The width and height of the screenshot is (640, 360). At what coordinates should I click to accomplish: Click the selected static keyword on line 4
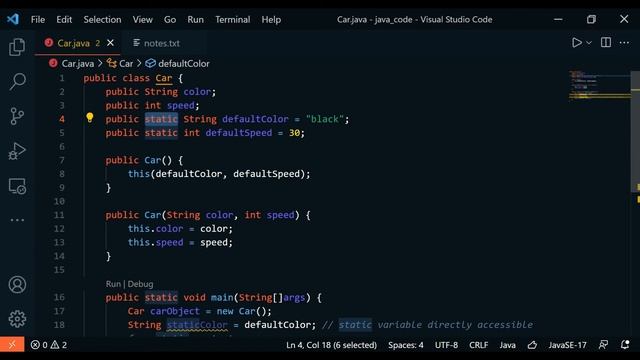point(161,119)
